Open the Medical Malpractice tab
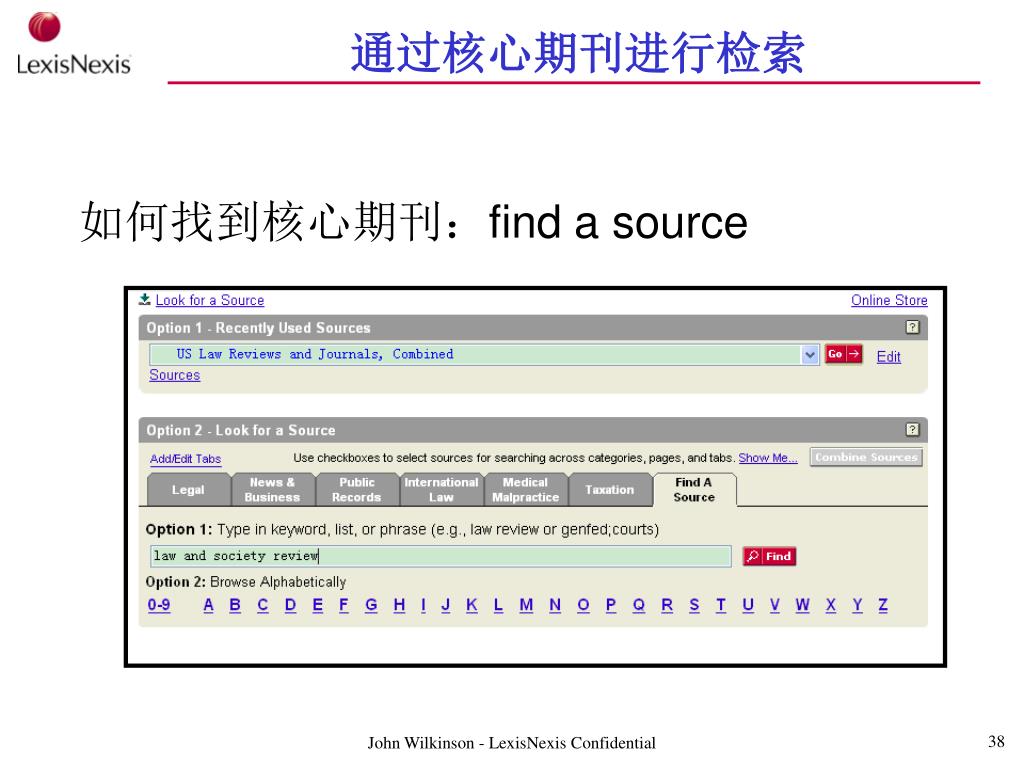1024x768 pixels. pos(526,490)
